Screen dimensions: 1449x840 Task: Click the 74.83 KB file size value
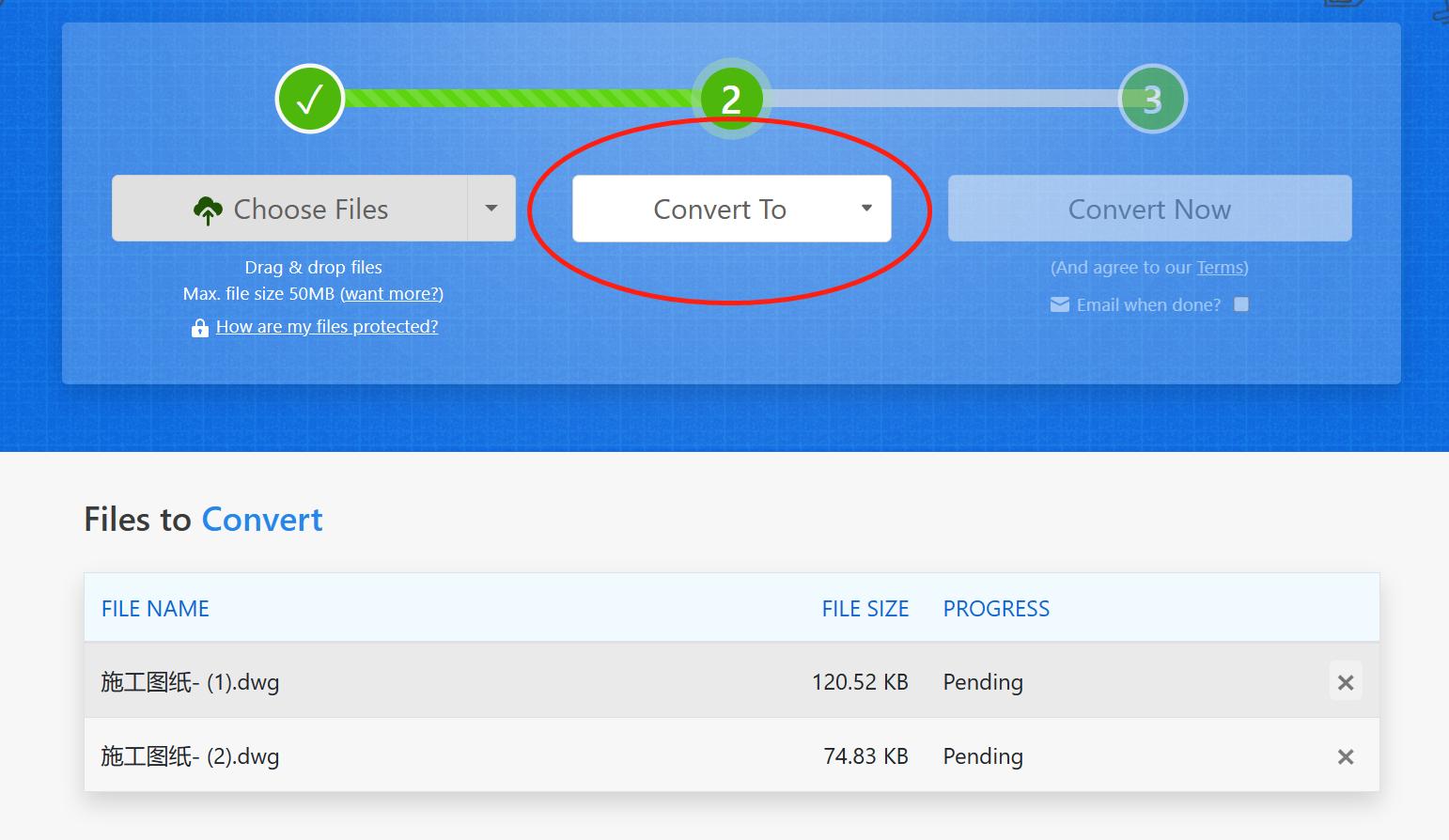pos(865,756)
